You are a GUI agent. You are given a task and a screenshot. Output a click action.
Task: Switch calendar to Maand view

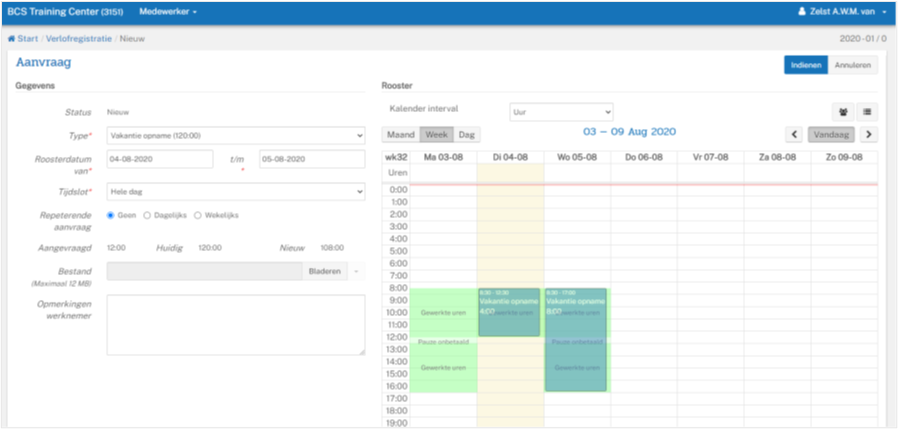[x=400, y=135]
